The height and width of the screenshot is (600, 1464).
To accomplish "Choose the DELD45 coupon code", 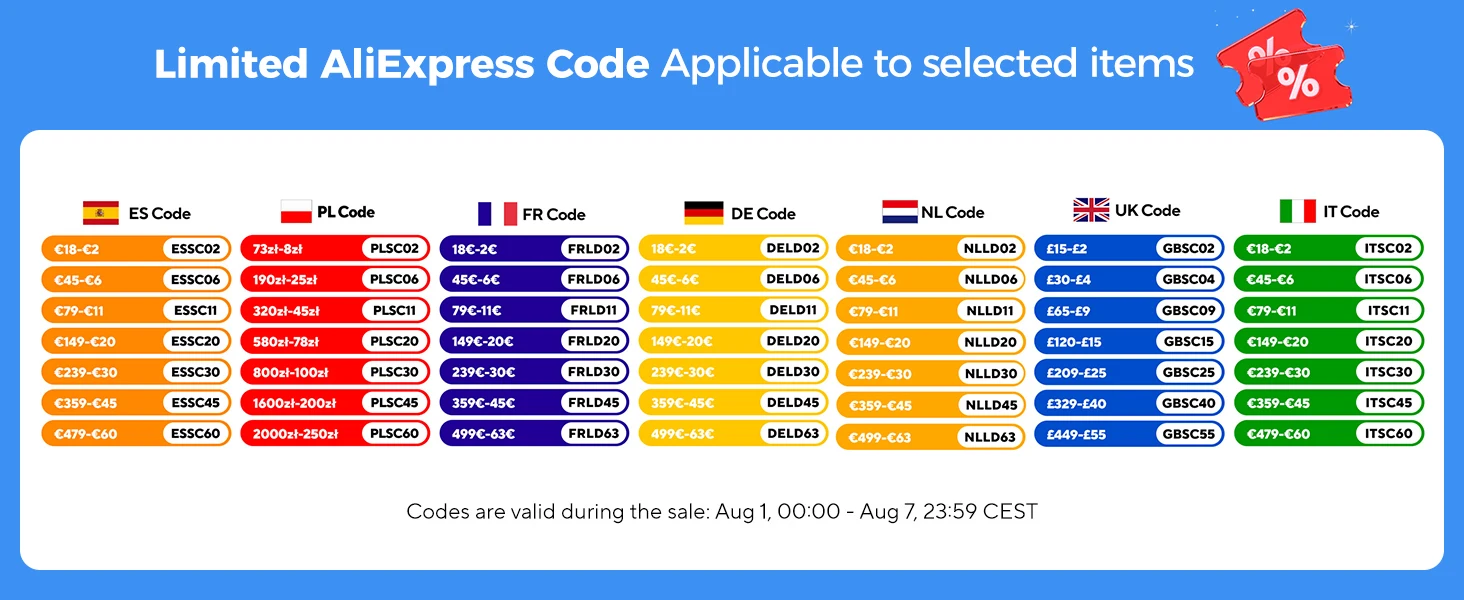I will 792,403.
